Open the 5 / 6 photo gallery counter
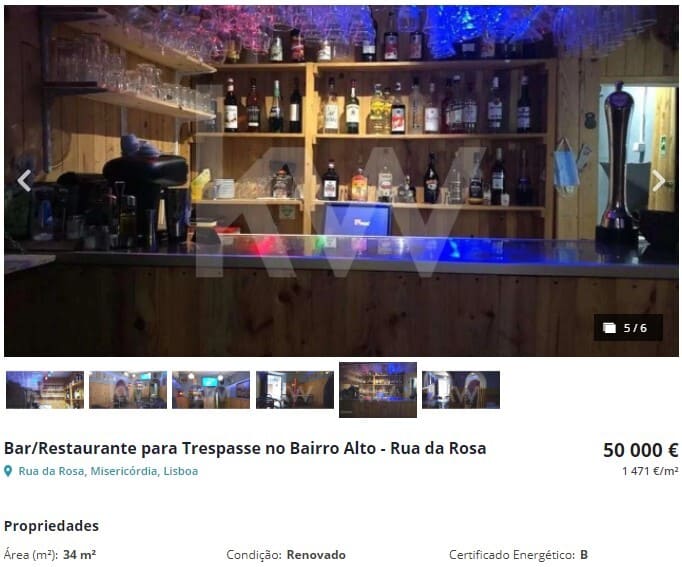 [628, 327]
